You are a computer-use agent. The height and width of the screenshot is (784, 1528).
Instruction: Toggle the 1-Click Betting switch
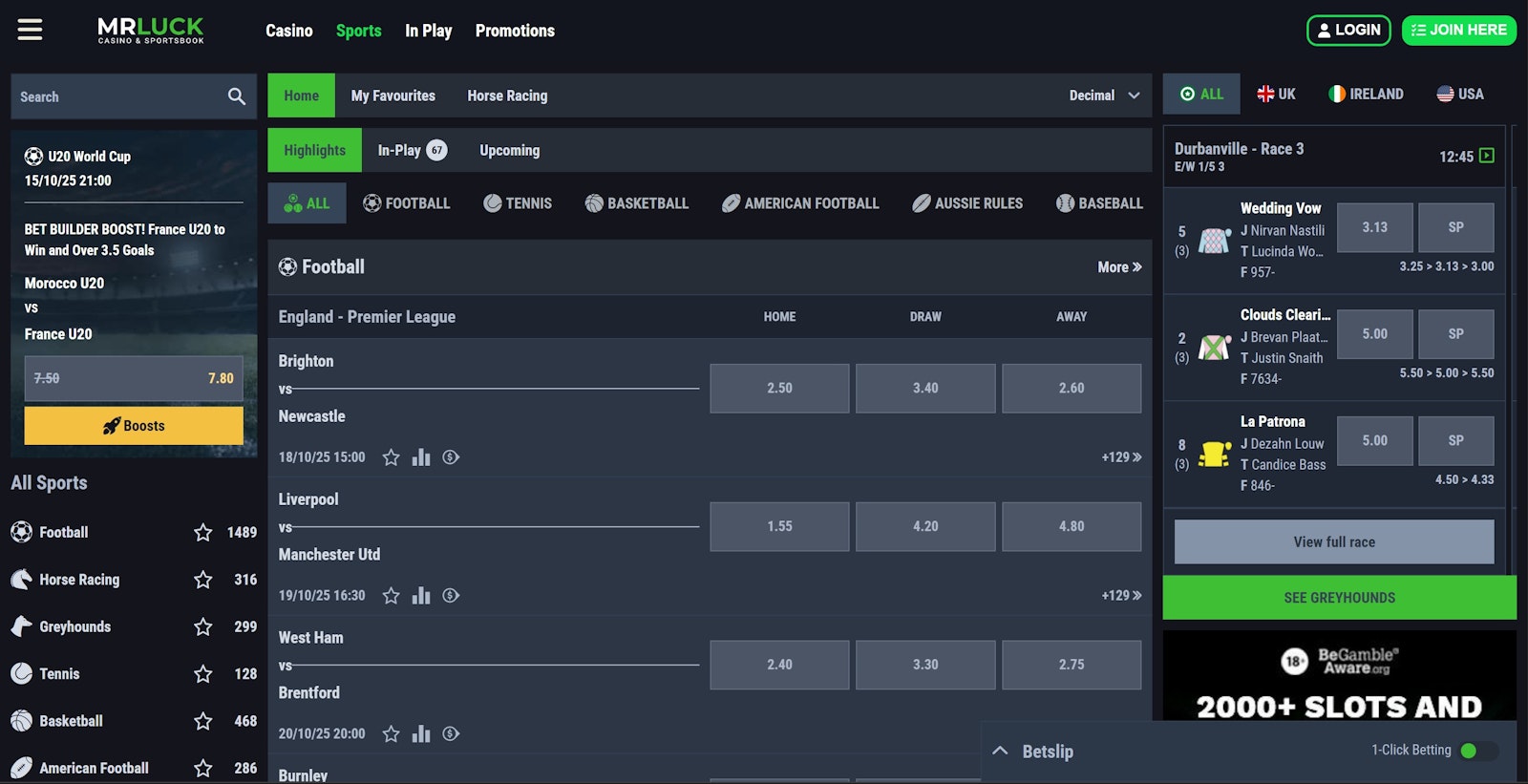click(x=1477, y=751)
